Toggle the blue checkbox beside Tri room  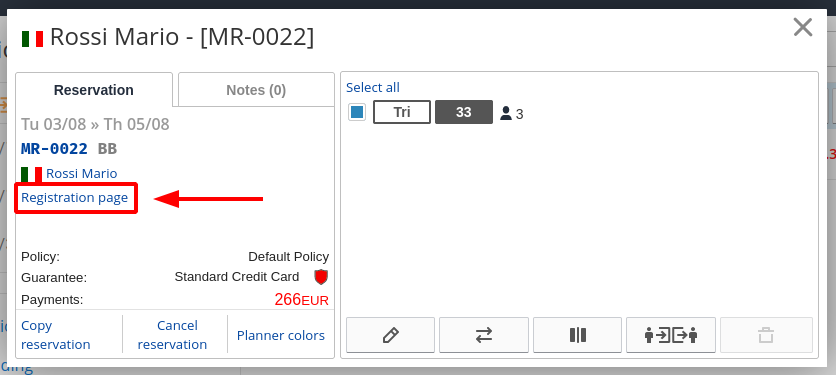(357, 113)
